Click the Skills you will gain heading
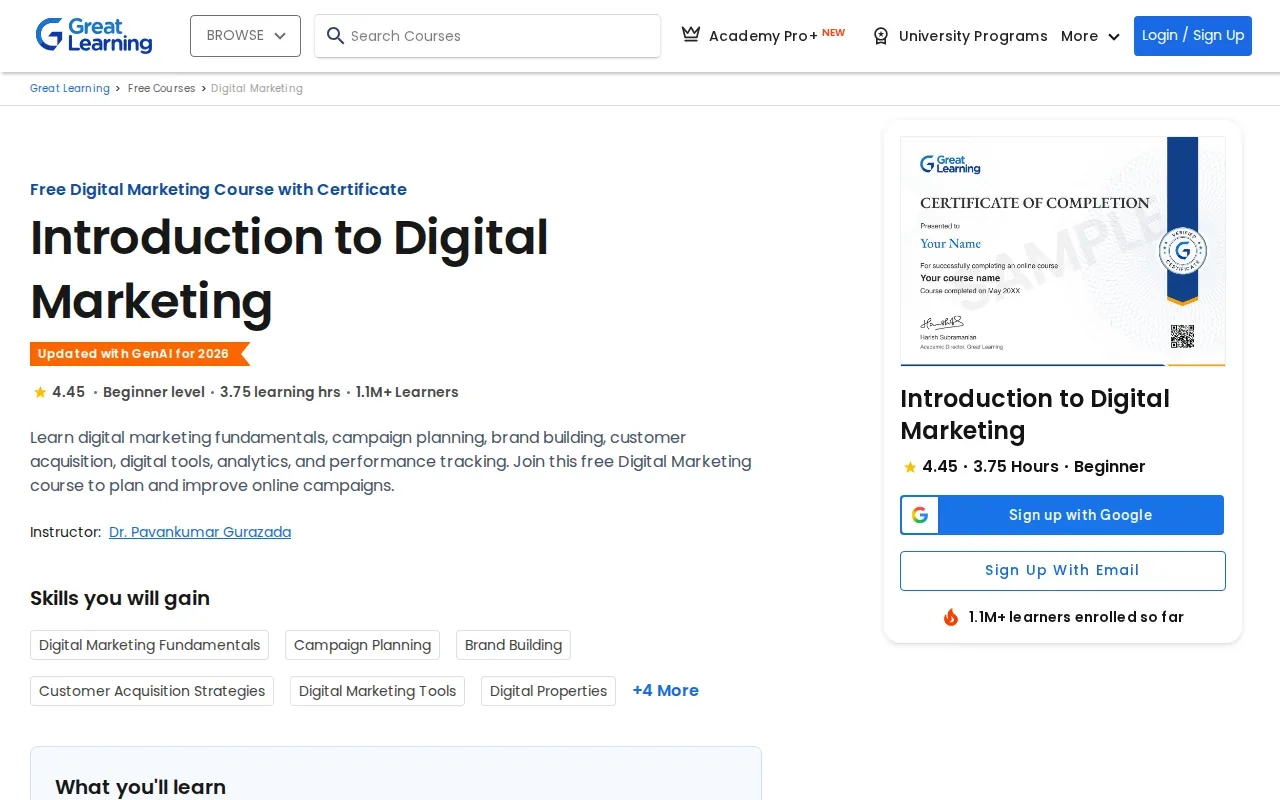This screenshot has width=1280, height=800. (120, 598)
